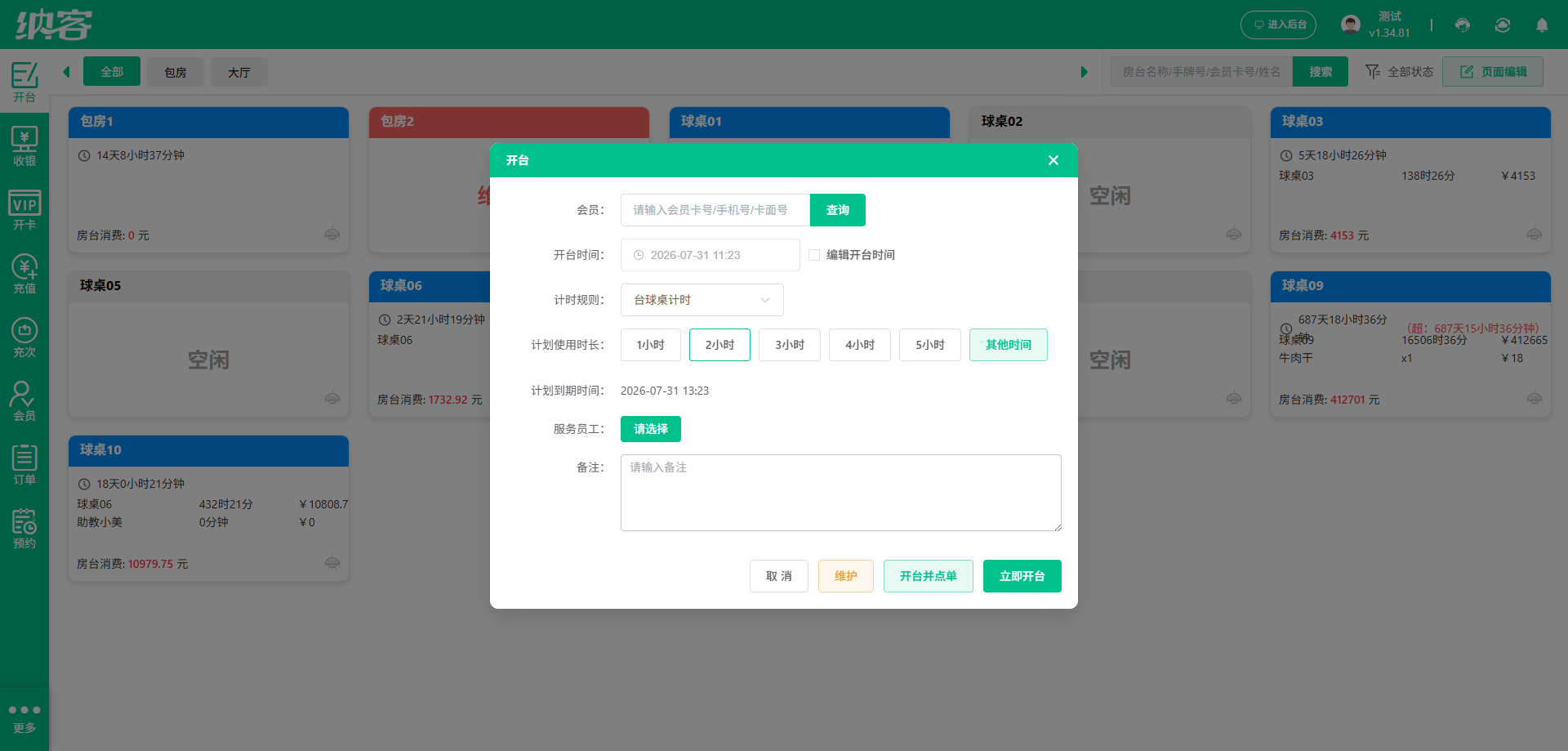The width and height of the screenshot is (1568, 751).
Task: Open the VIP 开卡 sidebar icon
Action: pos(24,209)
